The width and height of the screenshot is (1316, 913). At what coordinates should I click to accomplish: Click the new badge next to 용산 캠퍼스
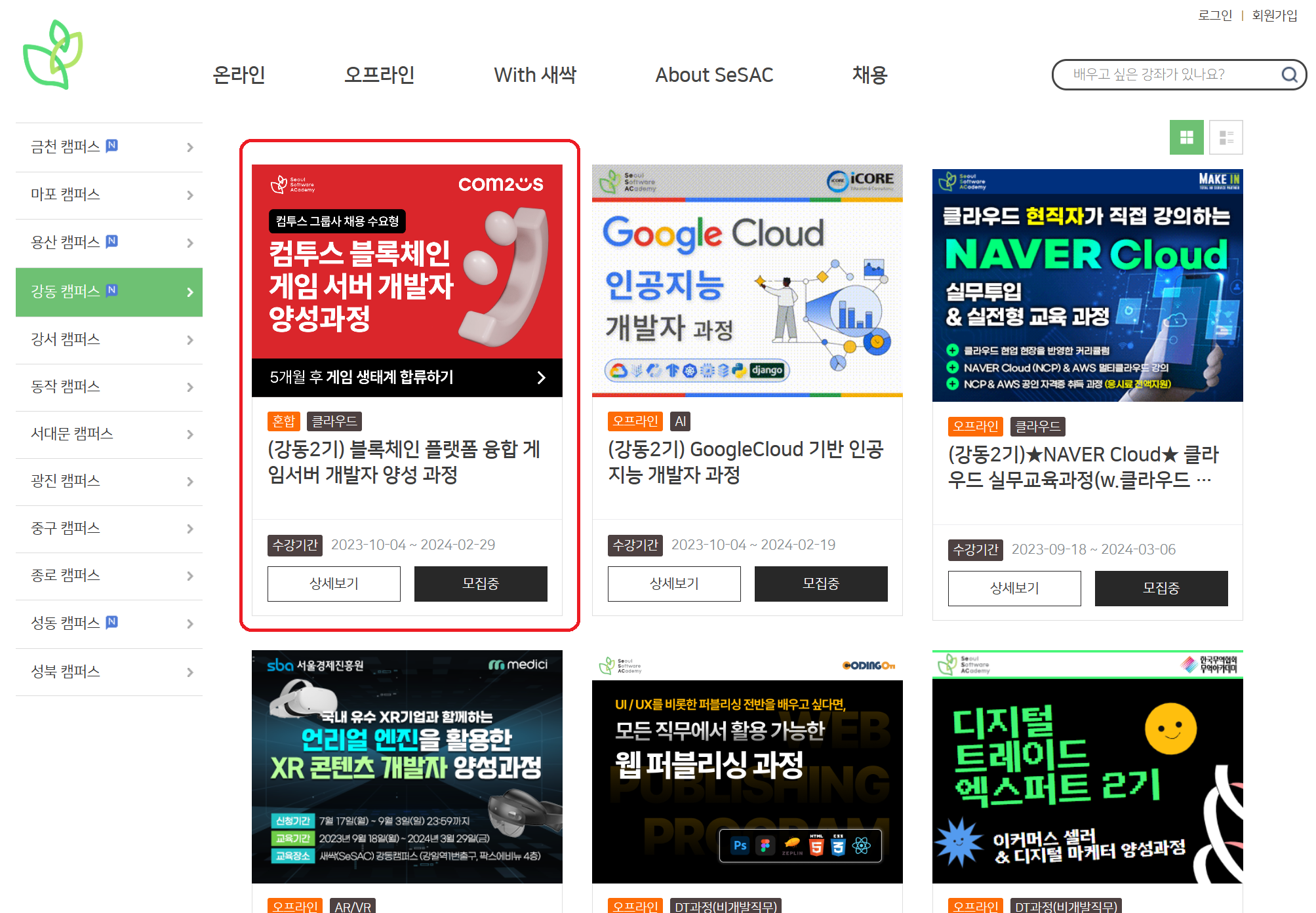point(112,241)
